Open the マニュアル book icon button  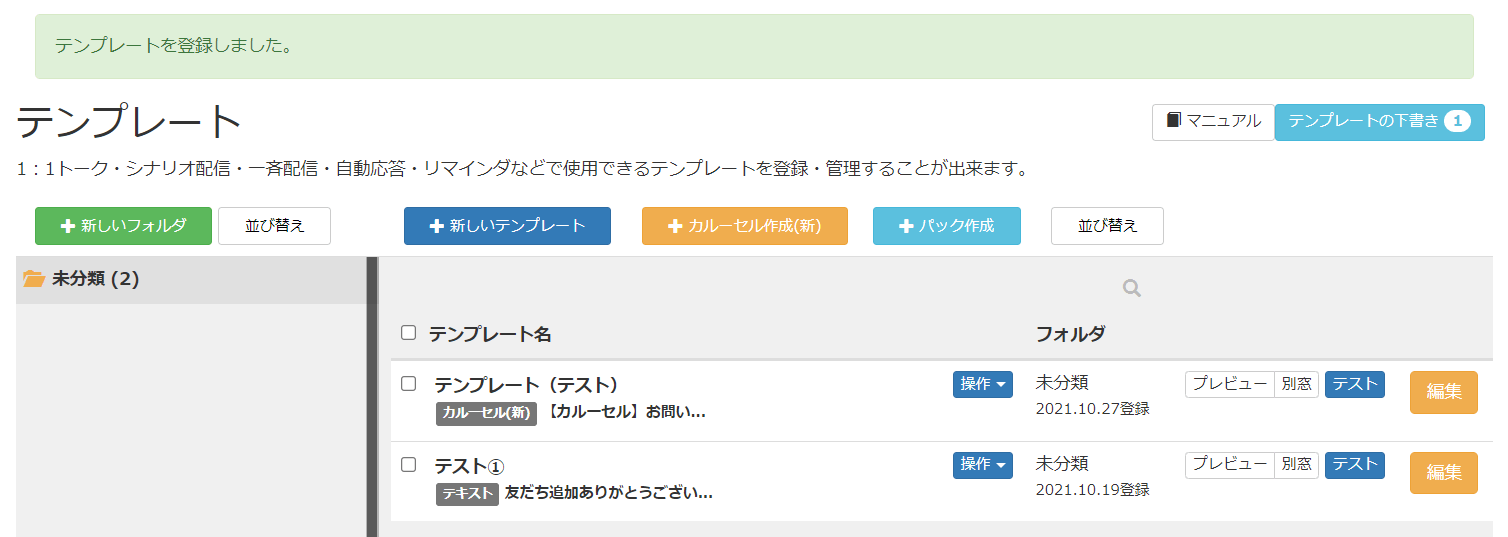tap(1213, 122)
